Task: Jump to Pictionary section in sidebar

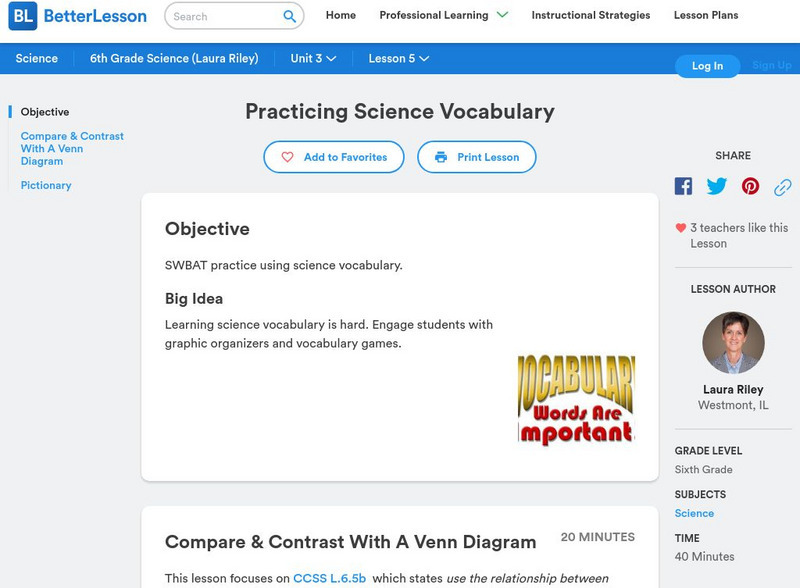Action: (x=46, y=185)
